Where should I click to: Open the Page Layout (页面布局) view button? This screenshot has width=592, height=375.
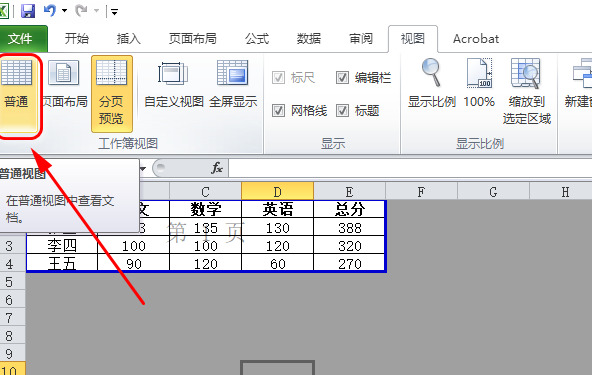click(64, 85)
